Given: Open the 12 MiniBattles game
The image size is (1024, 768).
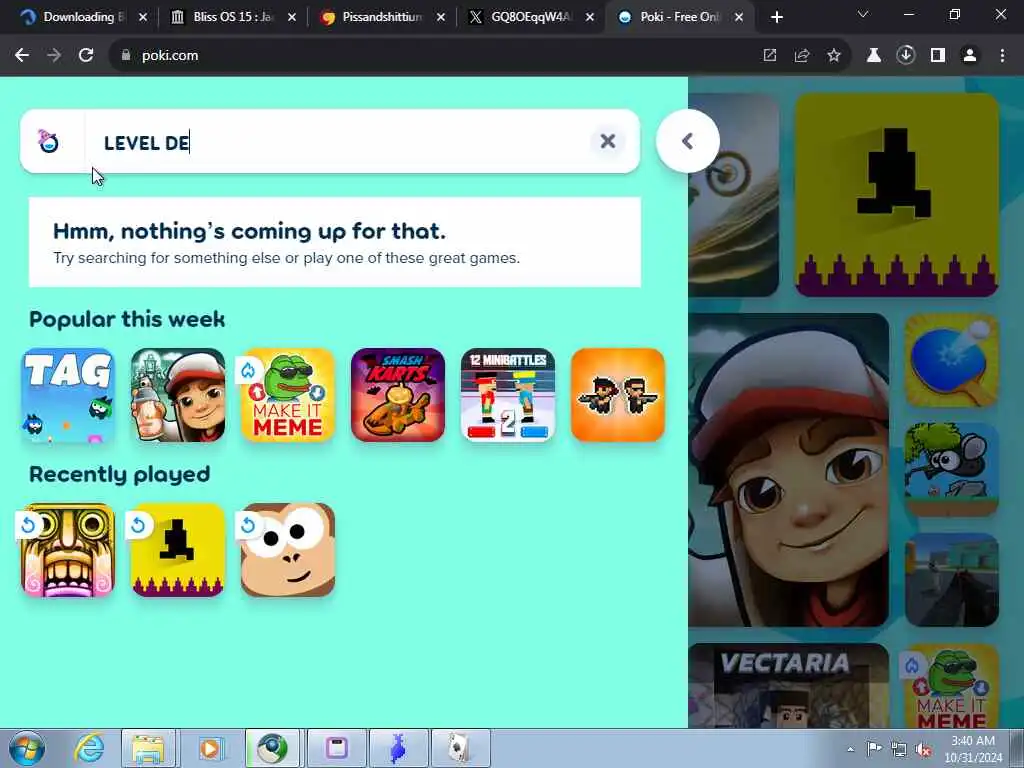Looking at the screenshot, I should click(507, 395).
